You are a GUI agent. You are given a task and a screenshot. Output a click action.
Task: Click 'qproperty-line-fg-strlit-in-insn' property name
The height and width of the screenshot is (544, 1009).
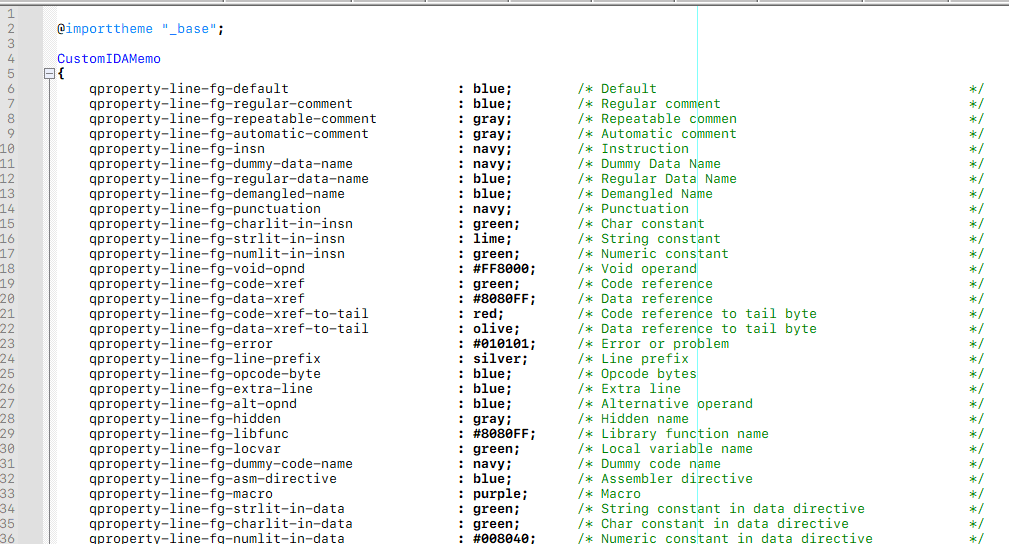[x=217, y=239]
